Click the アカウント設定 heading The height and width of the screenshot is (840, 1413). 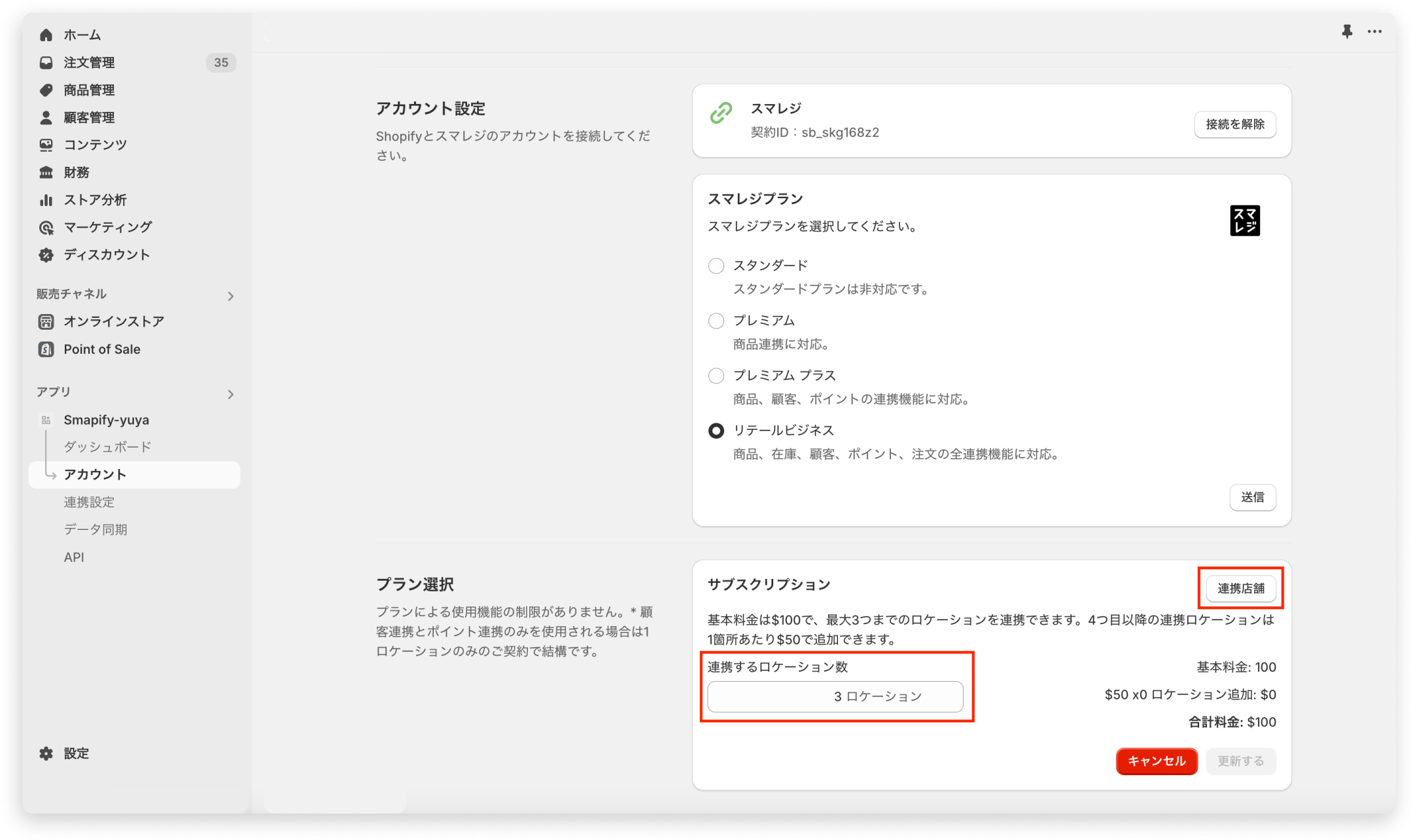(430, 108)
